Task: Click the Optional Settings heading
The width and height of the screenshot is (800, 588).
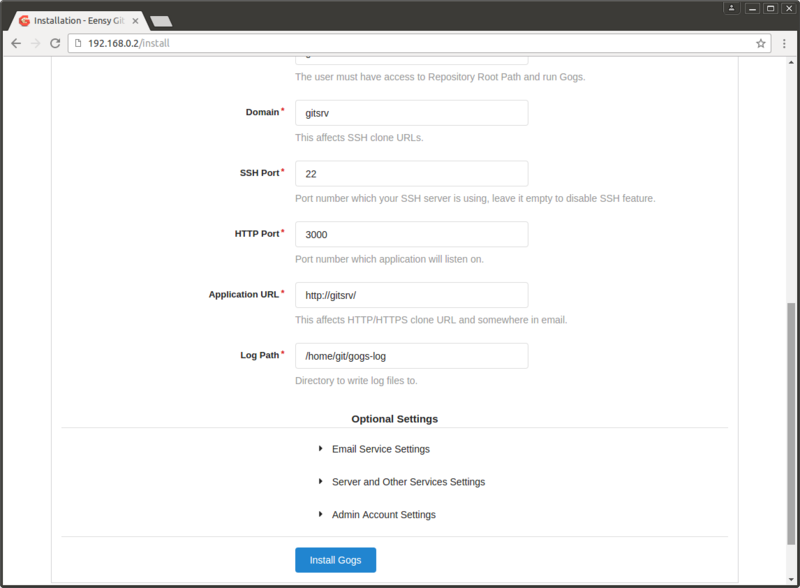Action: click(x=394, y=419)
